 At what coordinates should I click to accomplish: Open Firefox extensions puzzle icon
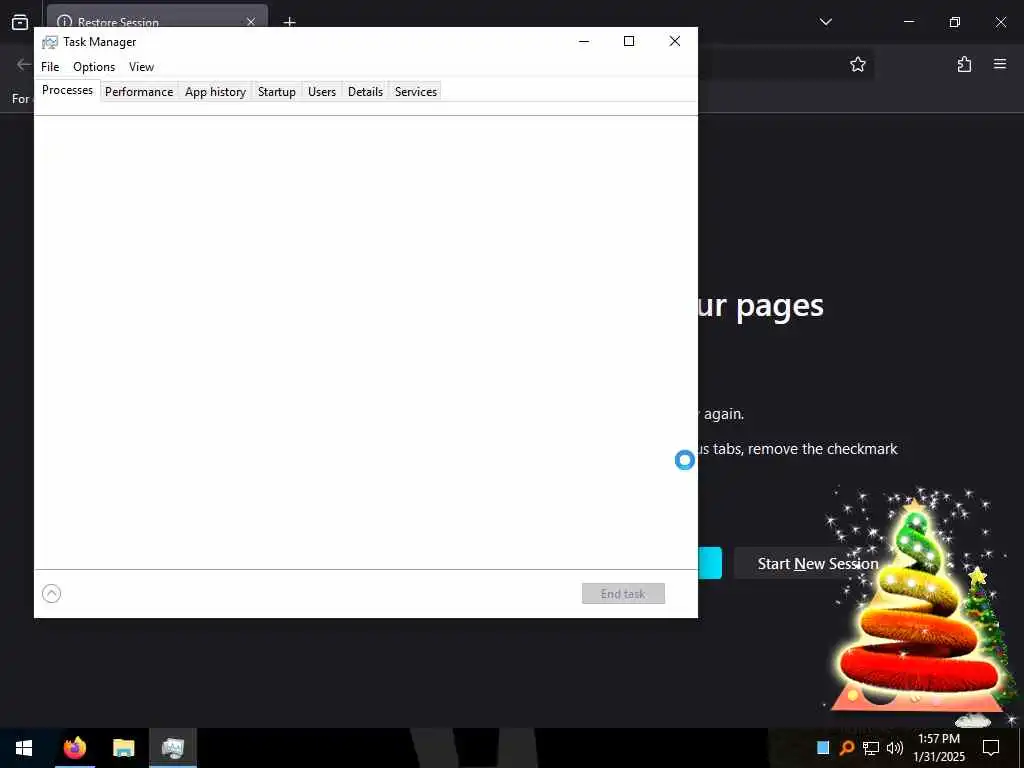[964, 64]
